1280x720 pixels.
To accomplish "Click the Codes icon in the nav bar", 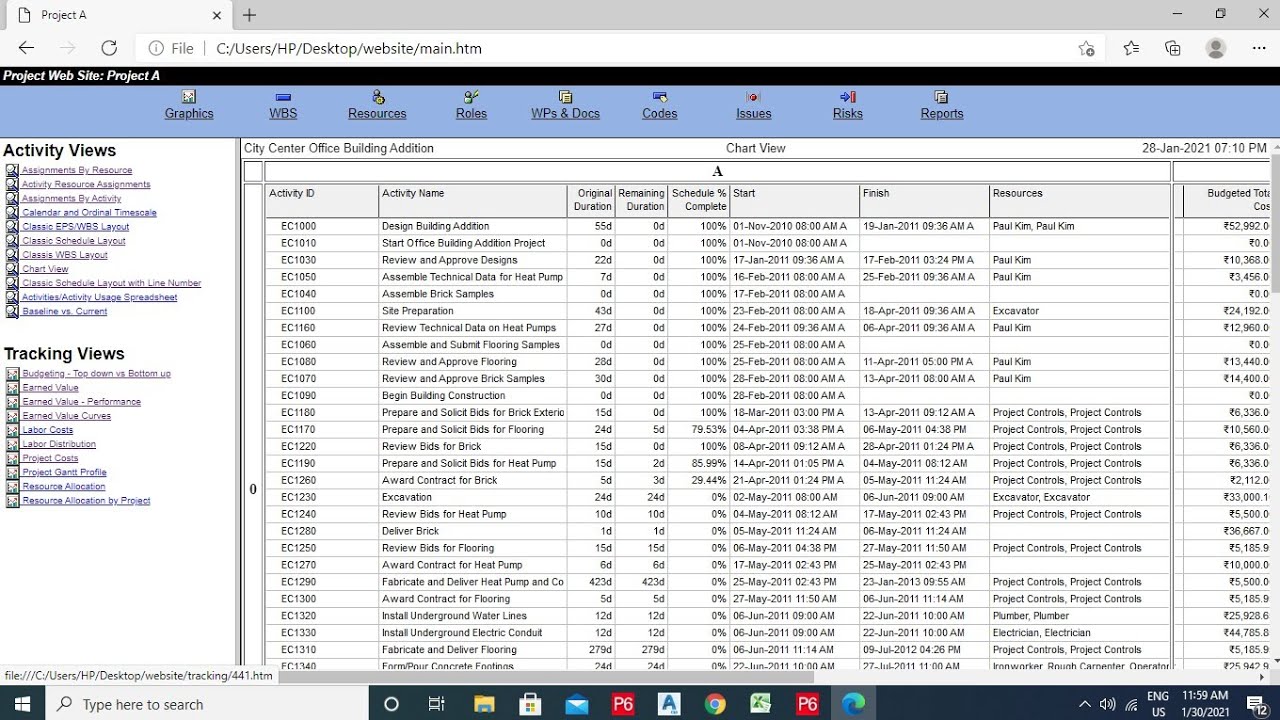I will click(659, 97).
